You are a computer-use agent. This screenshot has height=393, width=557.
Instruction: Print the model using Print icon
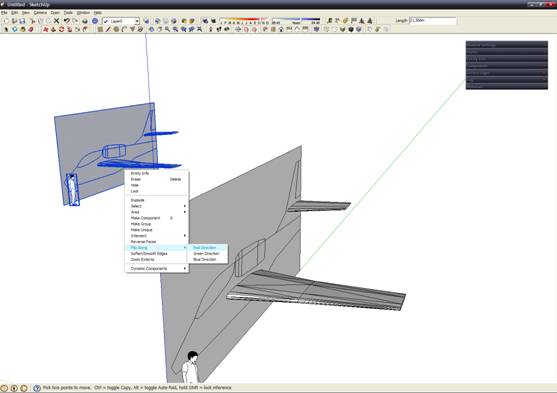pyautogui.click(x=85, y=21)
